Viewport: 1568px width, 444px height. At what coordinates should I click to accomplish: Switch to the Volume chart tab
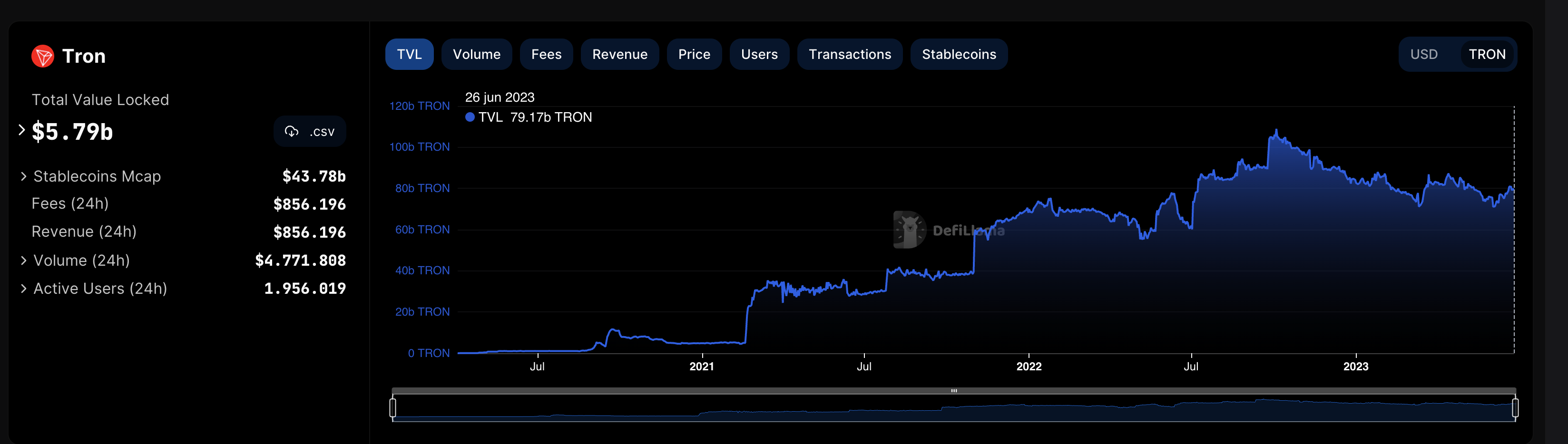[476, 54]
